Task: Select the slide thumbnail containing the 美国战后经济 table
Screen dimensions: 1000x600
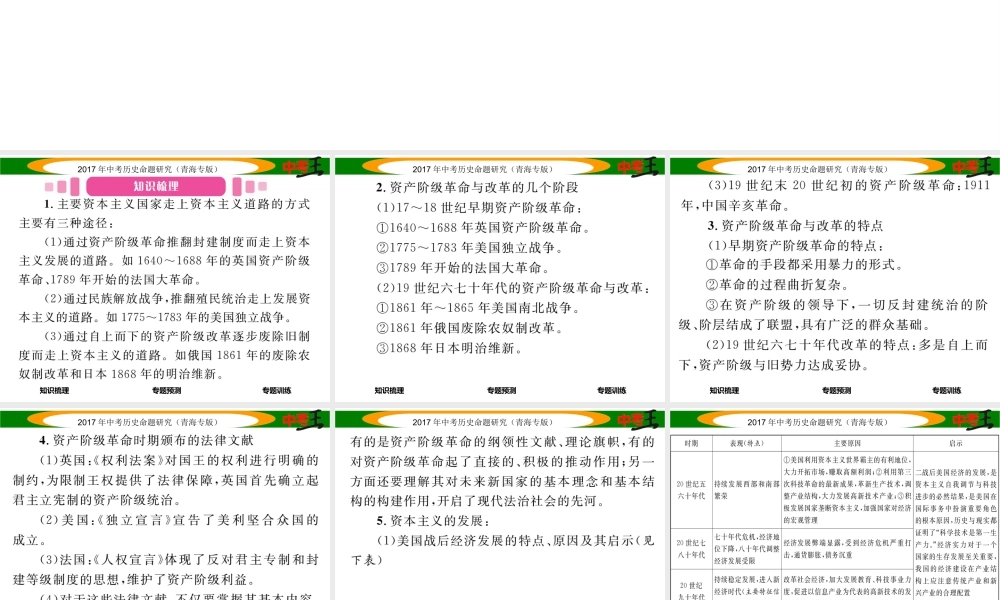Action: (835, 504)
